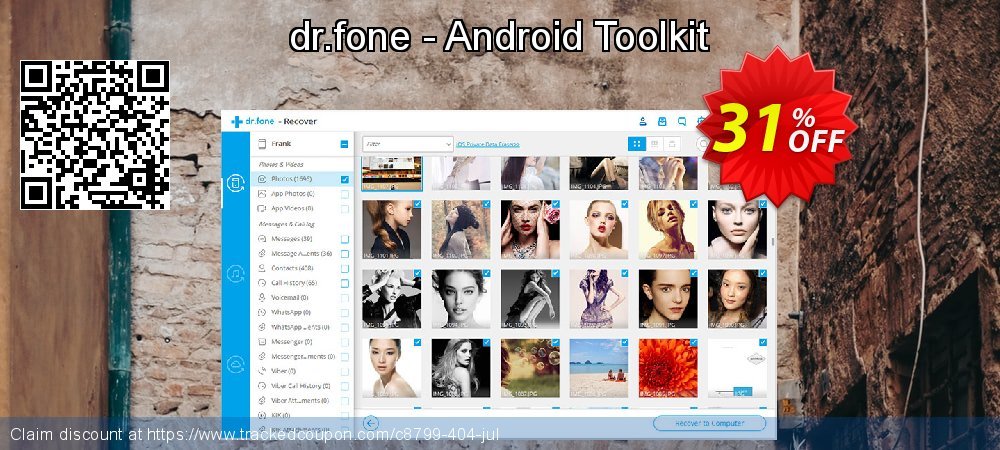Click the Frank device name
Screen dimensions: 1000x450
point(281,144)
